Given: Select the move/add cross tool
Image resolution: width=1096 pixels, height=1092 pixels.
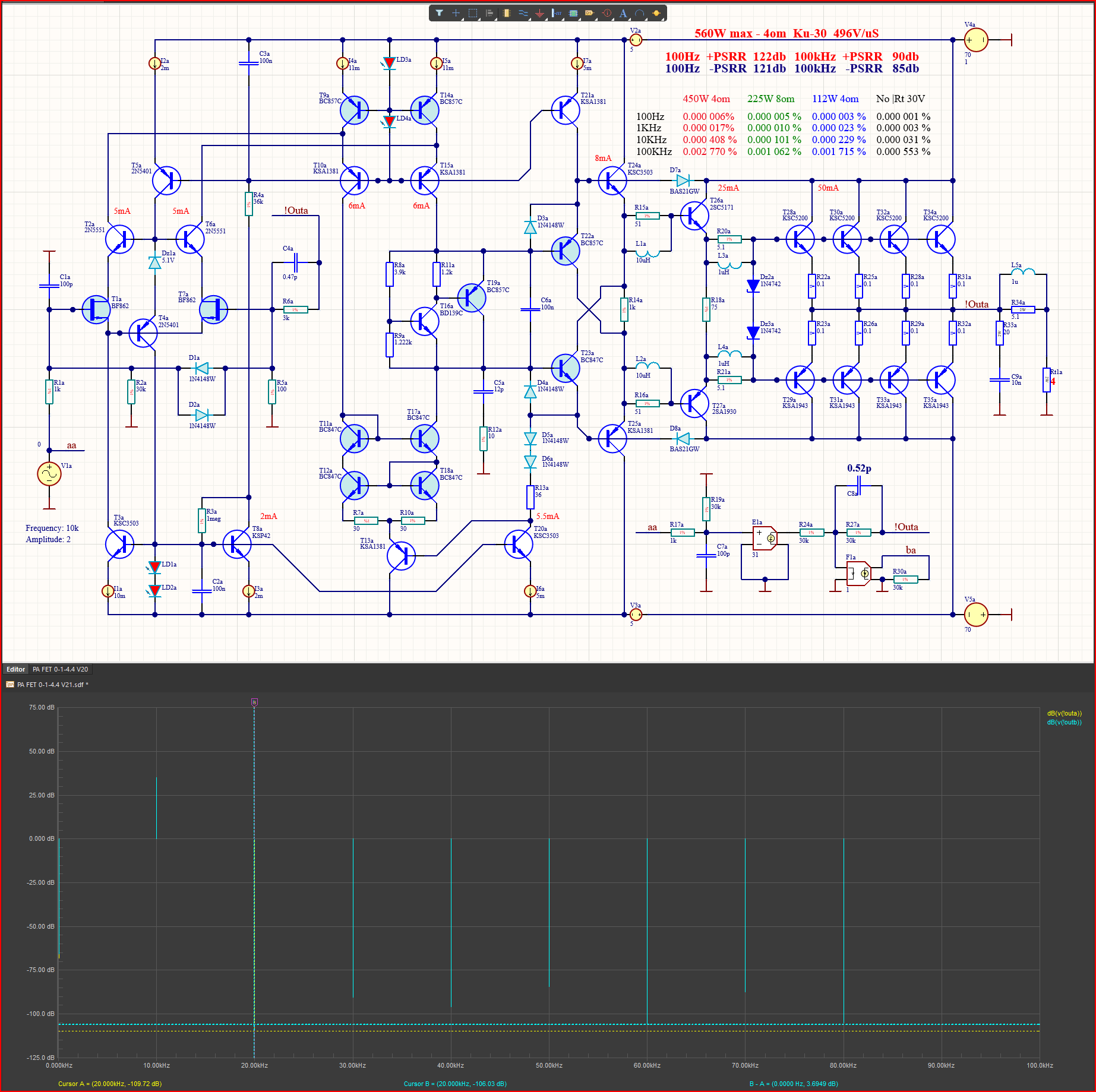Looking at the screenshot, I should point(456,13).
